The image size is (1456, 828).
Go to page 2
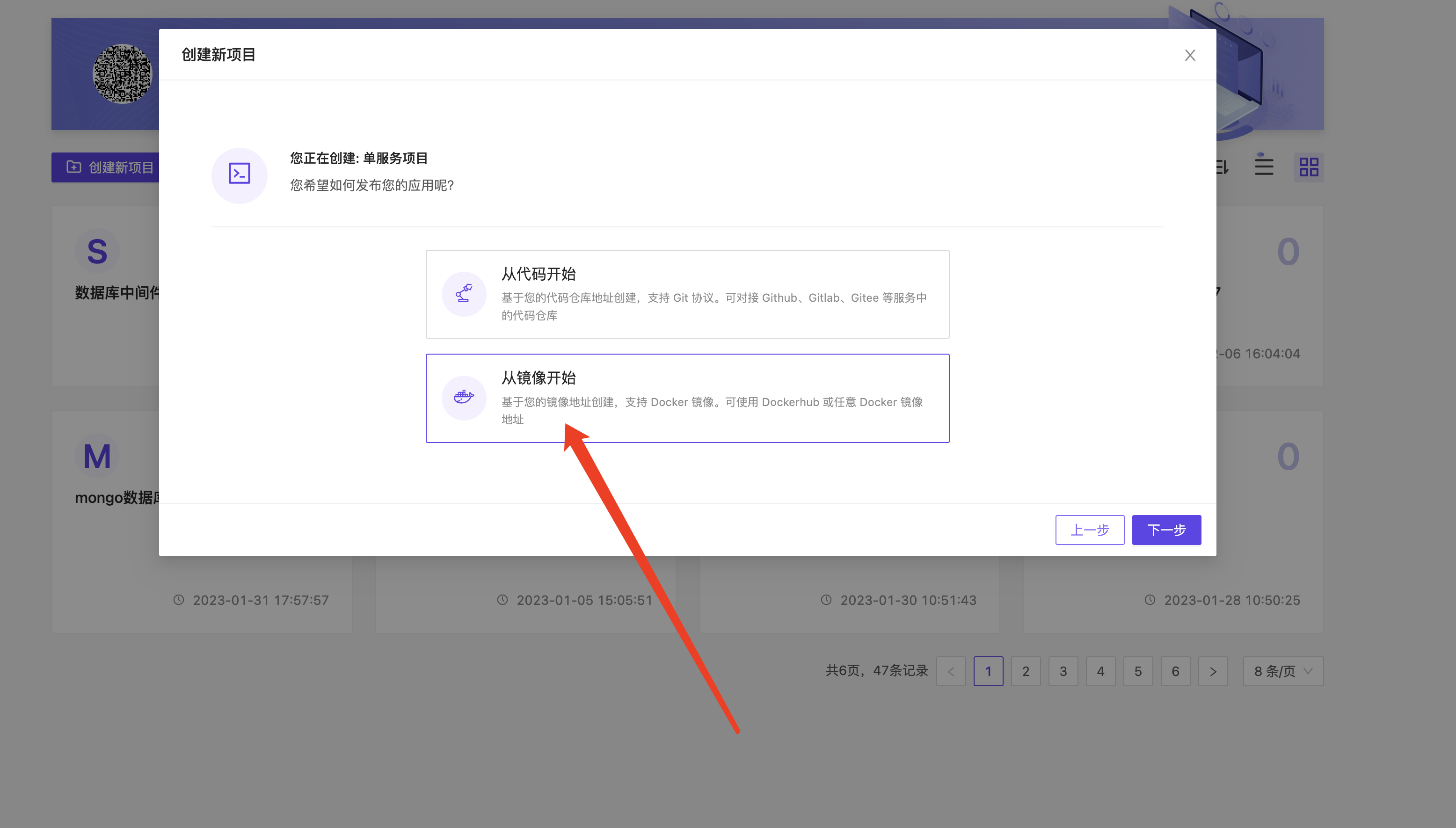click(x=1026, y=672)
